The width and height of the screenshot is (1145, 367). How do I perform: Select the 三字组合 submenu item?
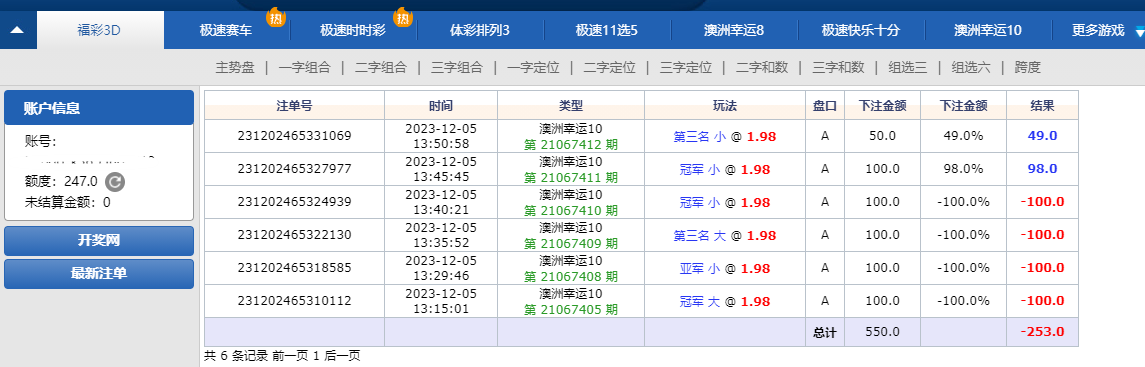[x=457, y=68]
